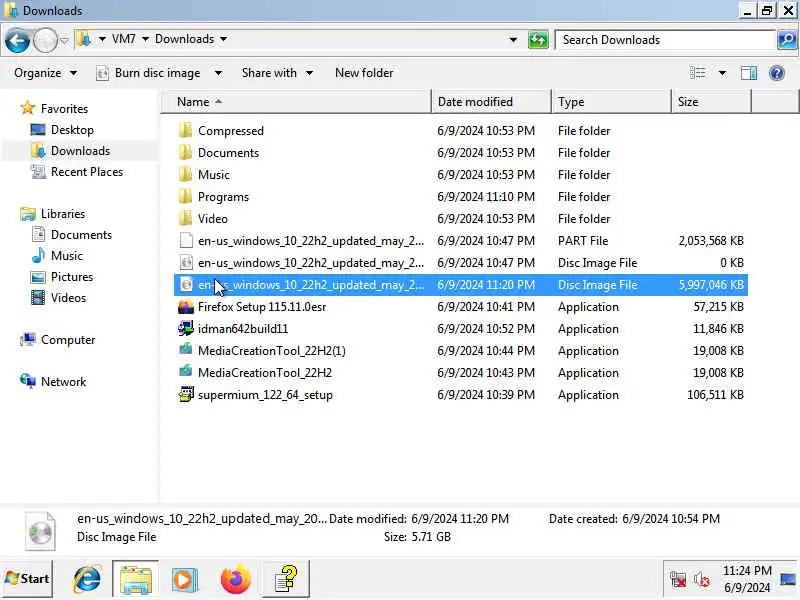The image size is (800, 600).
Task: Select the Music folder icon in file list
Action: (186, 174)
